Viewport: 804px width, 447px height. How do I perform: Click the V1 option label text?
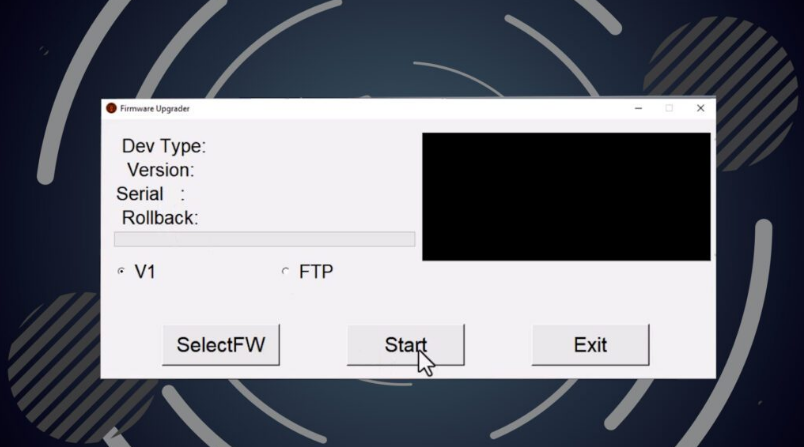pos(145,272)
